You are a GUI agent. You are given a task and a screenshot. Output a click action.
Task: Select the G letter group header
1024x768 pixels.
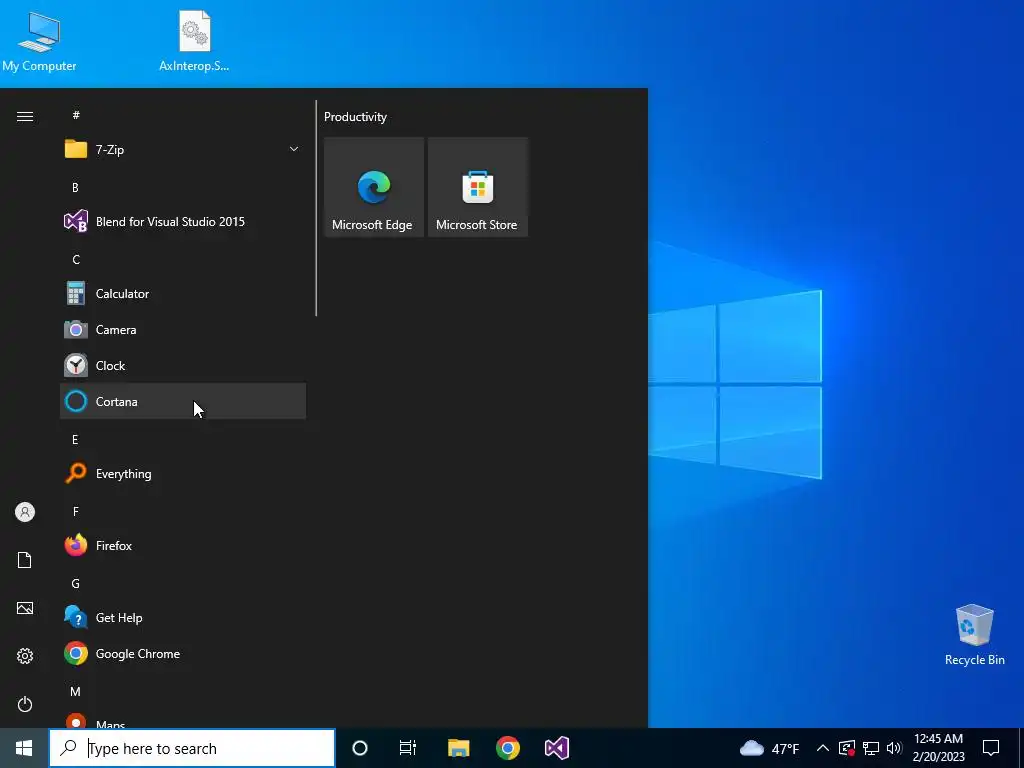(76, 584)
